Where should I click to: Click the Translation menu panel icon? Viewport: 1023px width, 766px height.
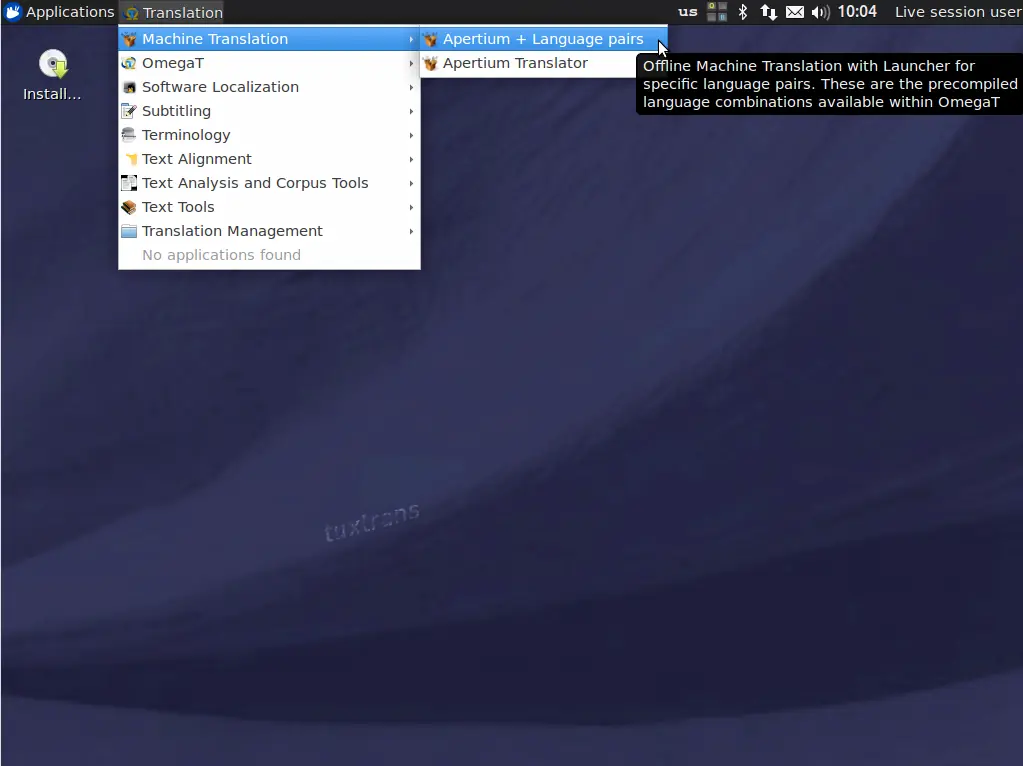click(132, 13)
